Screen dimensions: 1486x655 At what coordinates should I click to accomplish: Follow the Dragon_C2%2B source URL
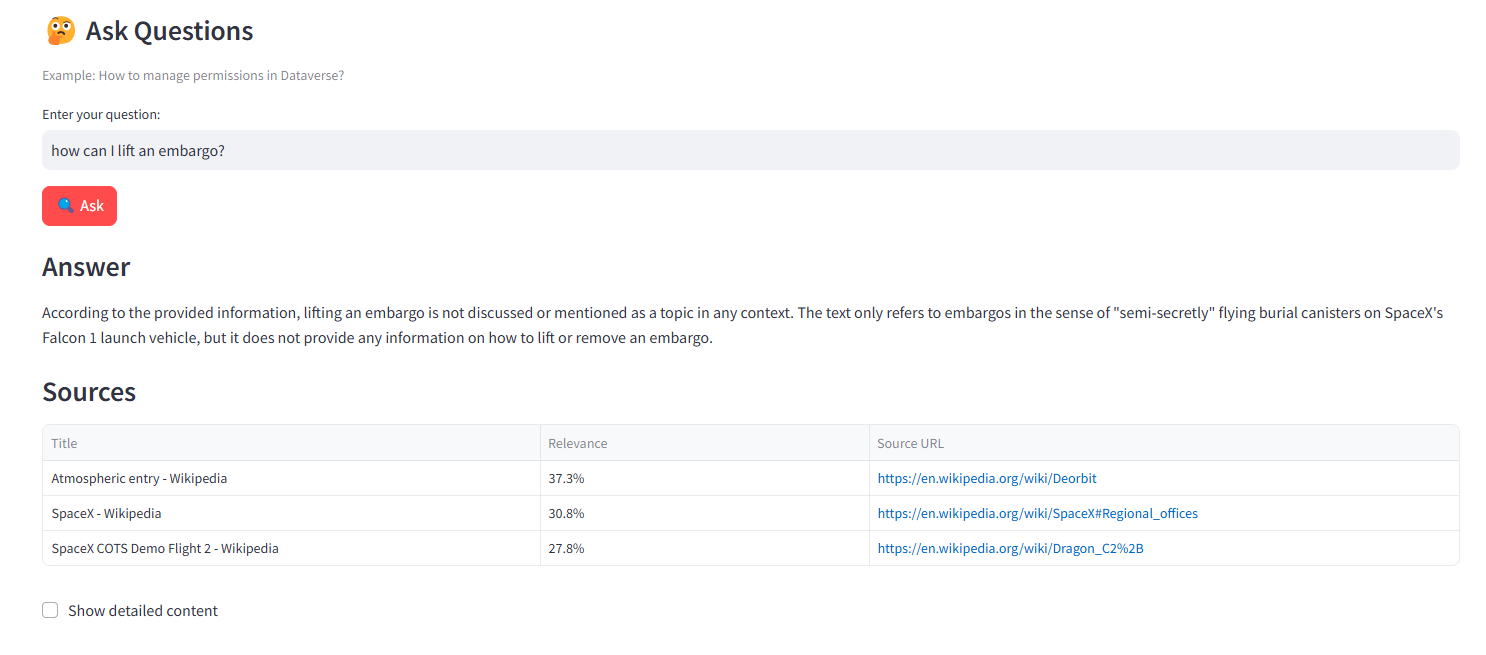click(1010, 549)
